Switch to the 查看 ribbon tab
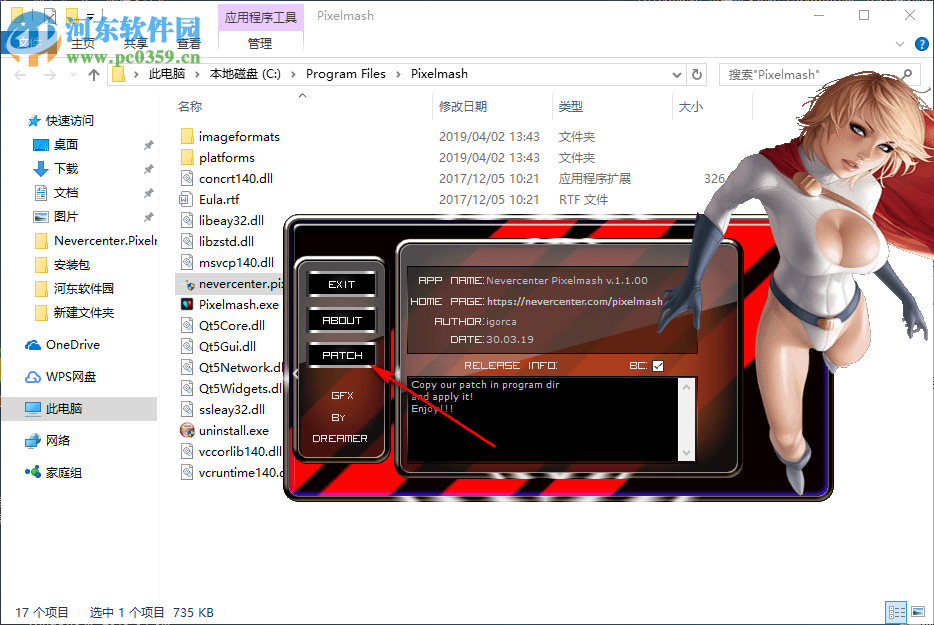 (189, 43)
